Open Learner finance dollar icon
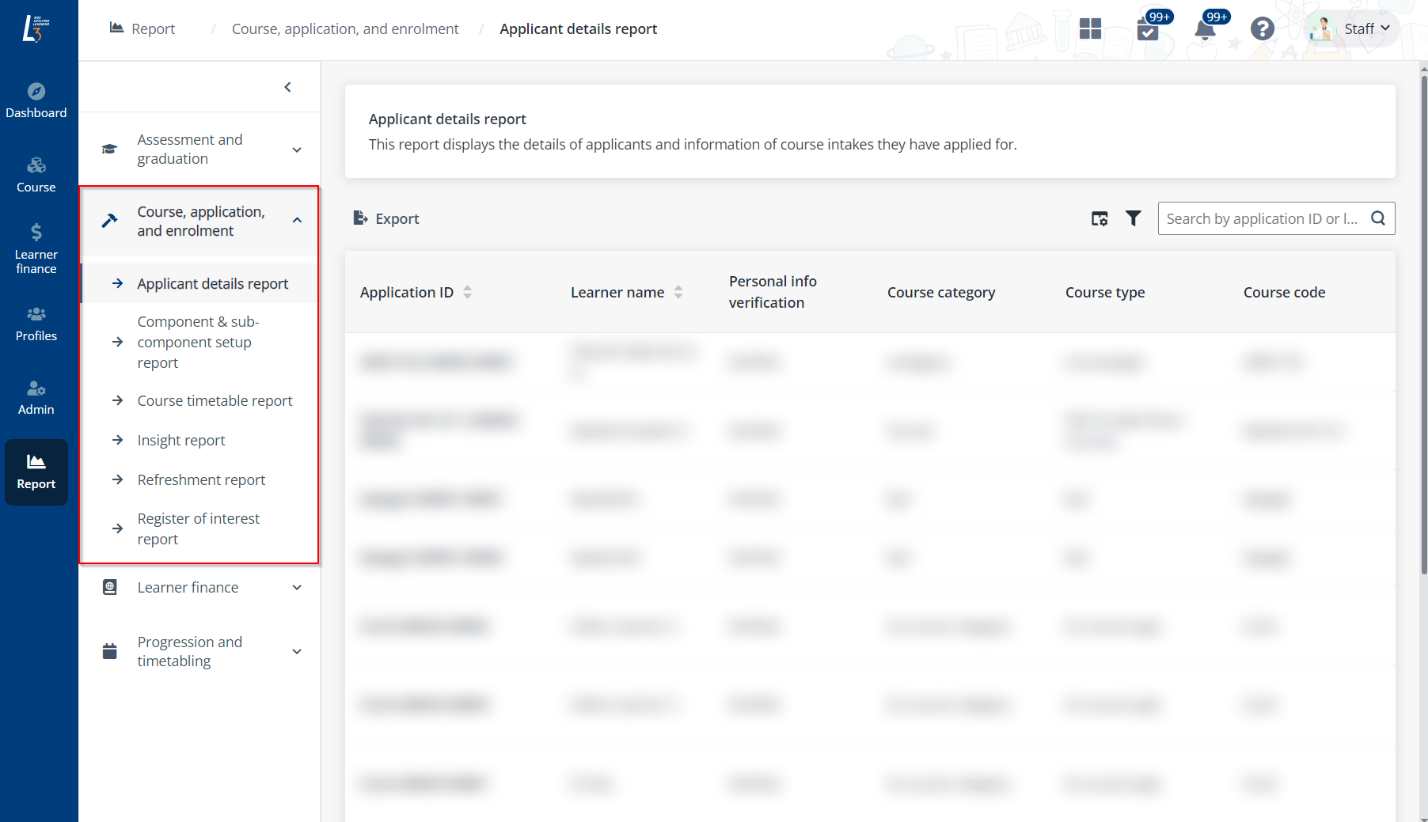Viewport: 1428px width, 822px height. point(36,233)
